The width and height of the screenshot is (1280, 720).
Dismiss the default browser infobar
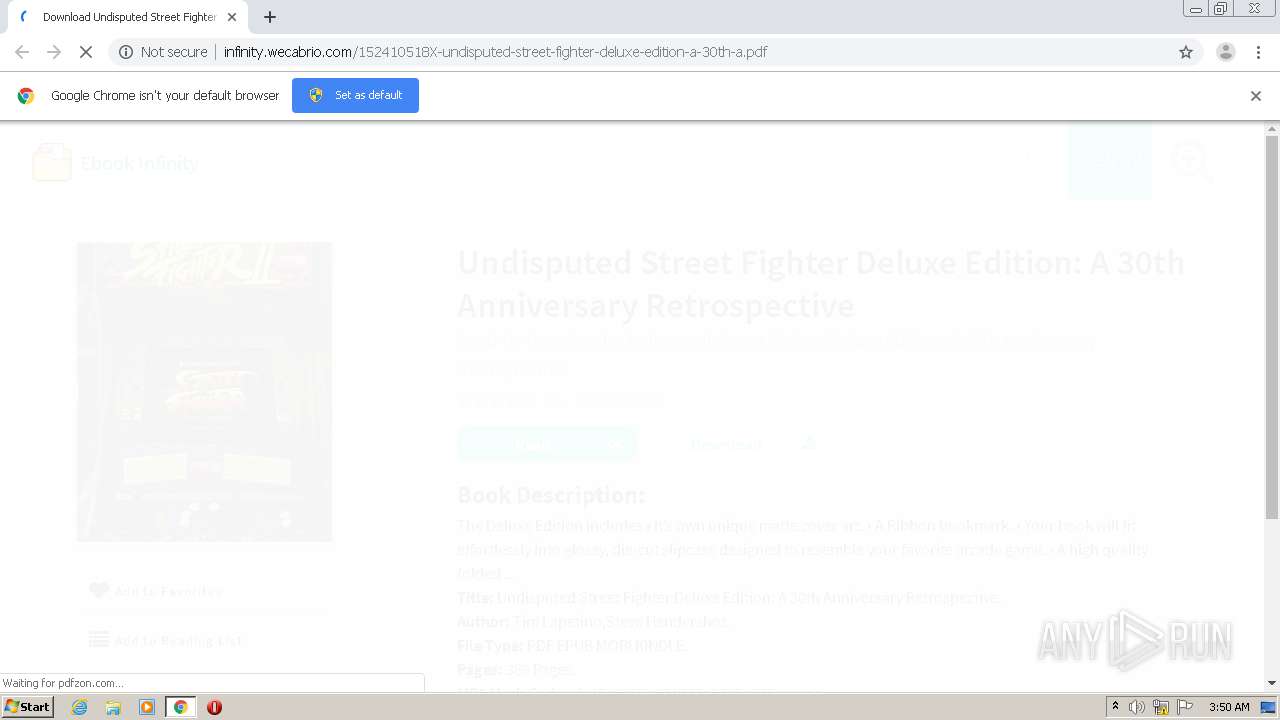pyautogui.click(x=1256, y=96)
